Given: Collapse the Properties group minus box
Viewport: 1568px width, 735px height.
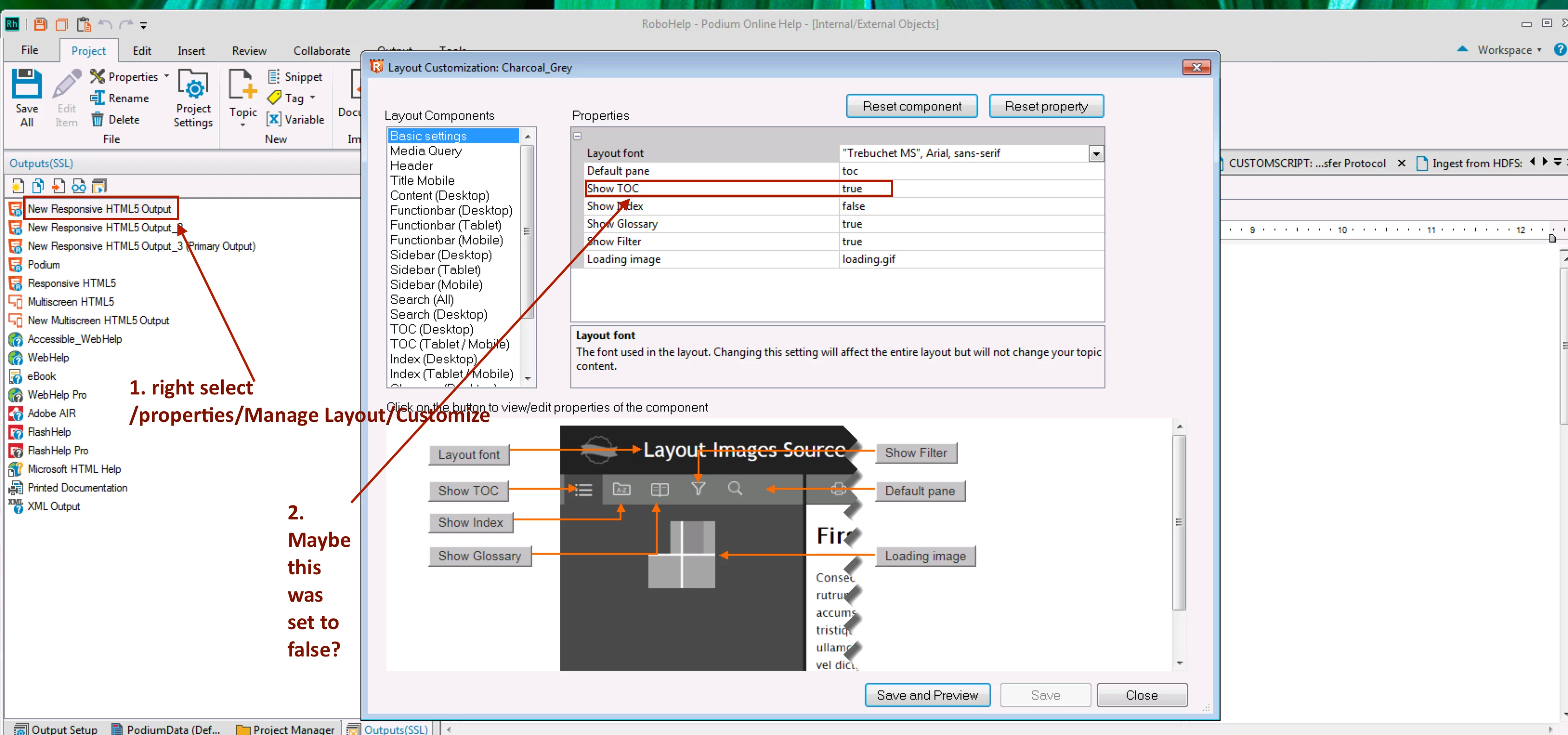Looking at the screenshot, I should coord(577,137).
